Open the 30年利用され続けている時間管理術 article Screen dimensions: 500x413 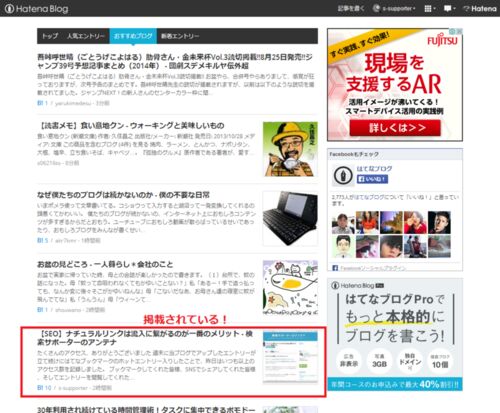click(146, 409)
